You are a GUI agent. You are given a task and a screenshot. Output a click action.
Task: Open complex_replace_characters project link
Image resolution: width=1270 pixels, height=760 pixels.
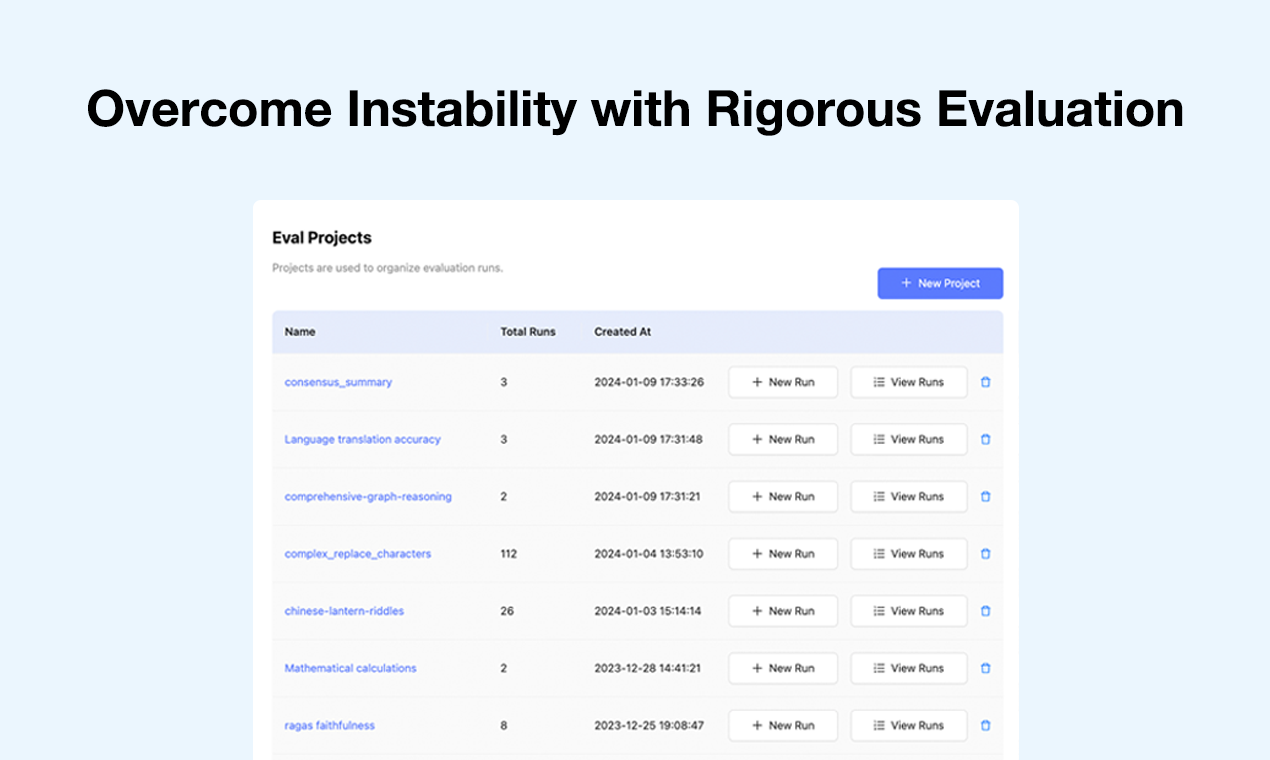[358, 553]
